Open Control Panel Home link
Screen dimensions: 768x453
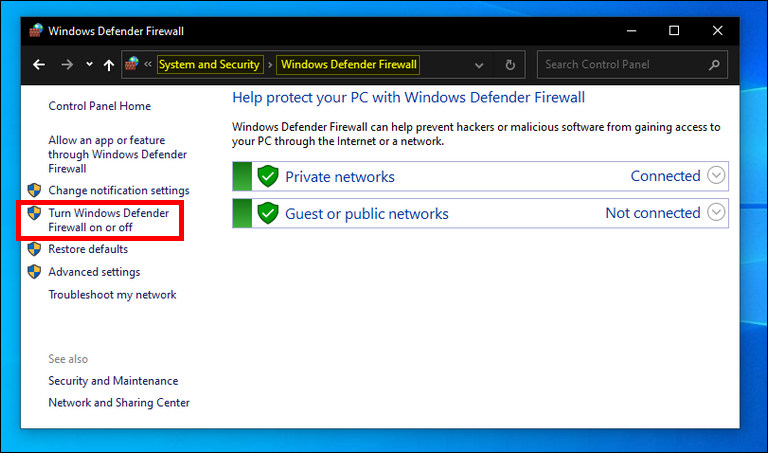99,106
